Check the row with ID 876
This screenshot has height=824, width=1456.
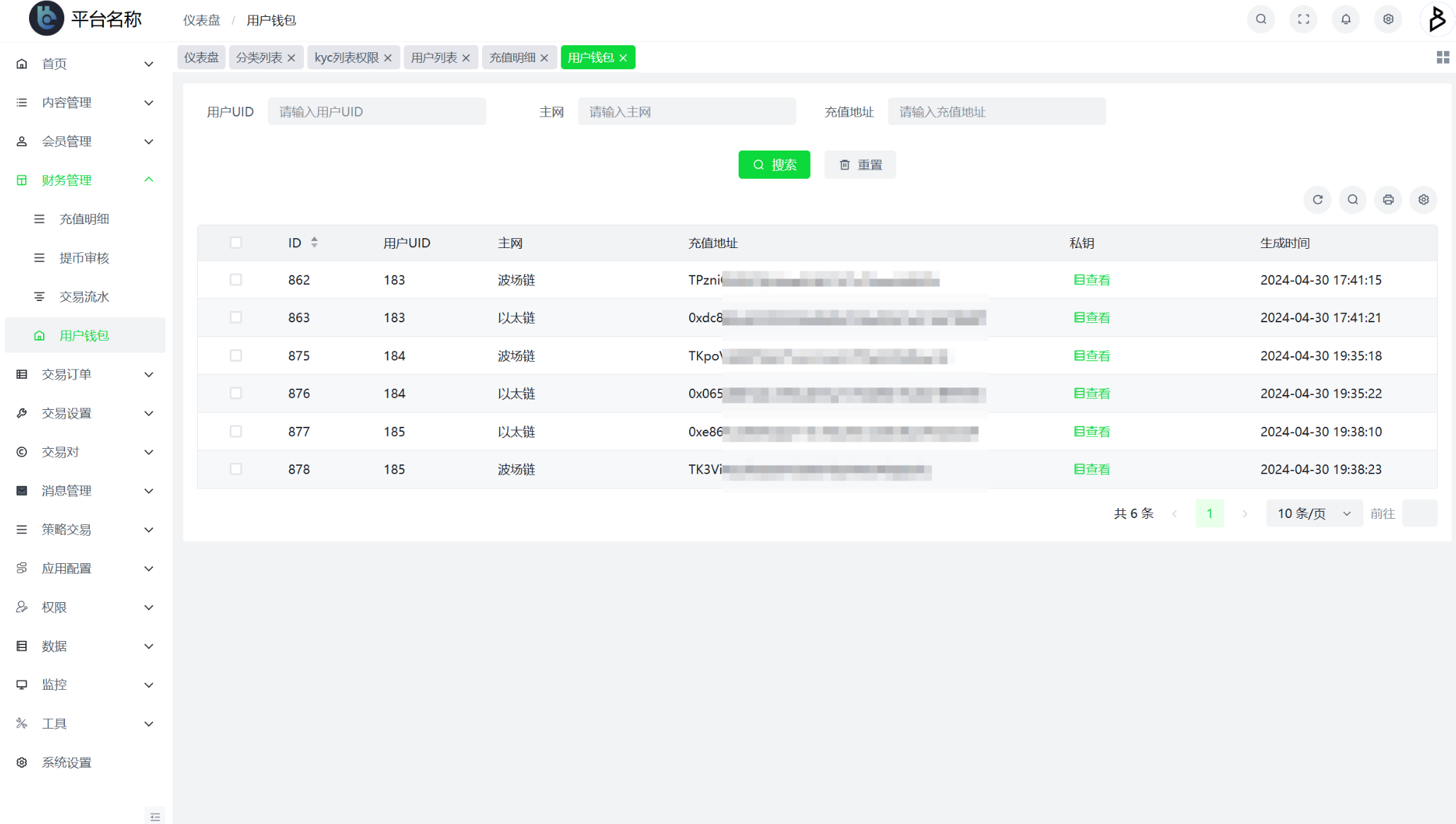[x=236, y=393]
